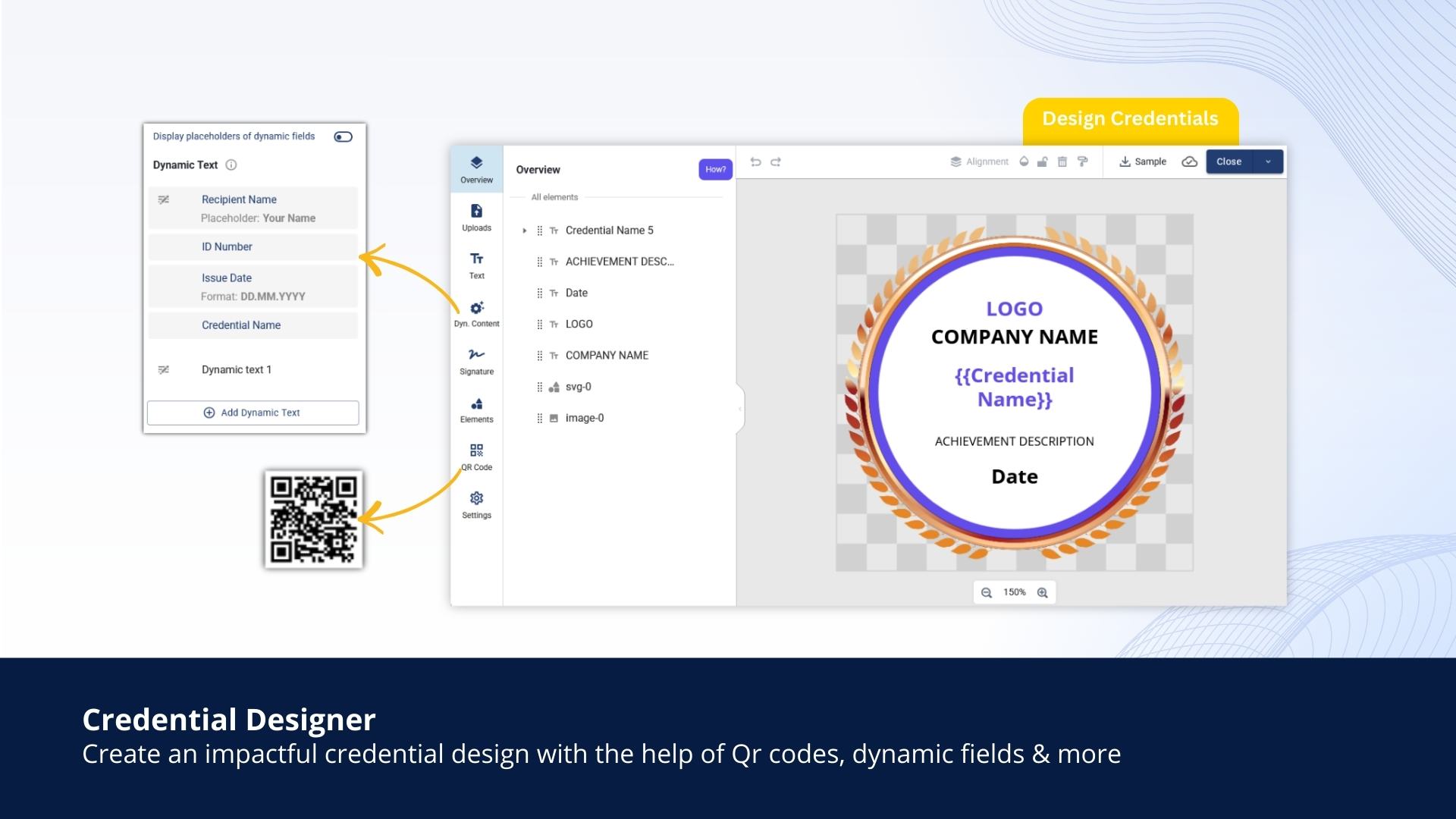Switch to the Overview tab
The height and width of the screenshot is (819, 1456).
coord(476,169)
